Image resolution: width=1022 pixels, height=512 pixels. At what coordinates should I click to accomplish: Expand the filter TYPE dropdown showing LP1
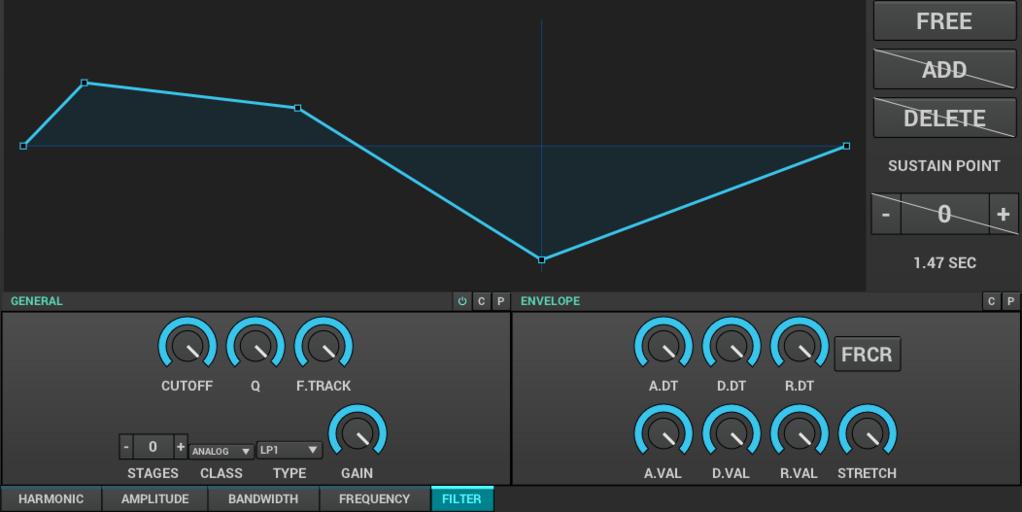point(289,450)
